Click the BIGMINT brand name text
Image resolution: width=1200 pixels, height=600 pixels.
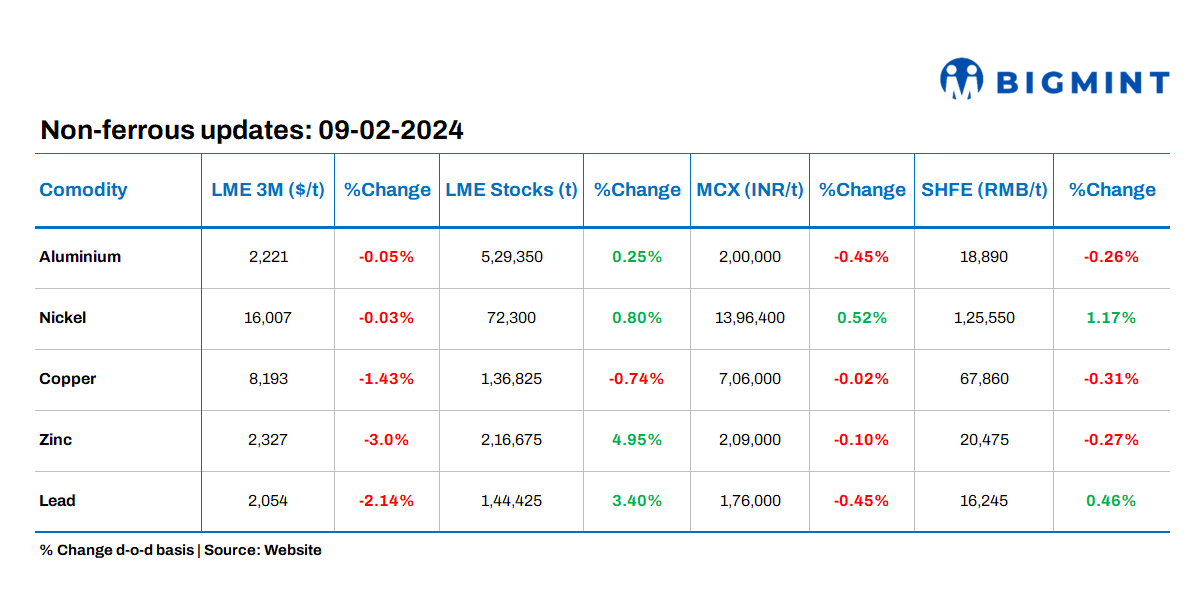click(x=1082, y=82)
